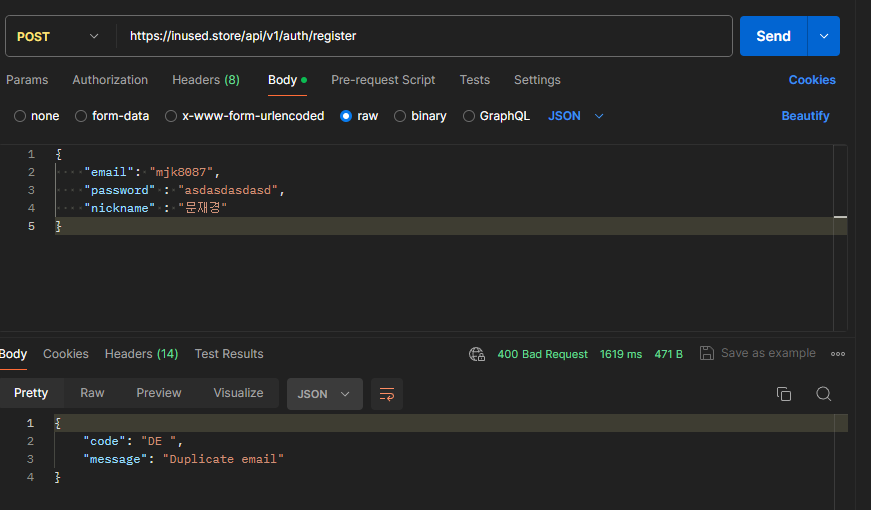This screenshot has width=871, height=510.
Task: Click the save icon beside Save as example
Action: tap(707, 353)
